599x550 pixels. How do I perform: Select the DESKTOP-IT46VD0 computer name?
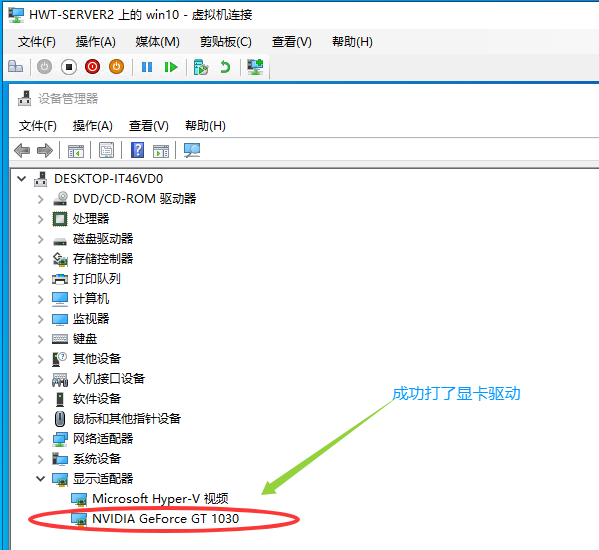pos(108,178)
